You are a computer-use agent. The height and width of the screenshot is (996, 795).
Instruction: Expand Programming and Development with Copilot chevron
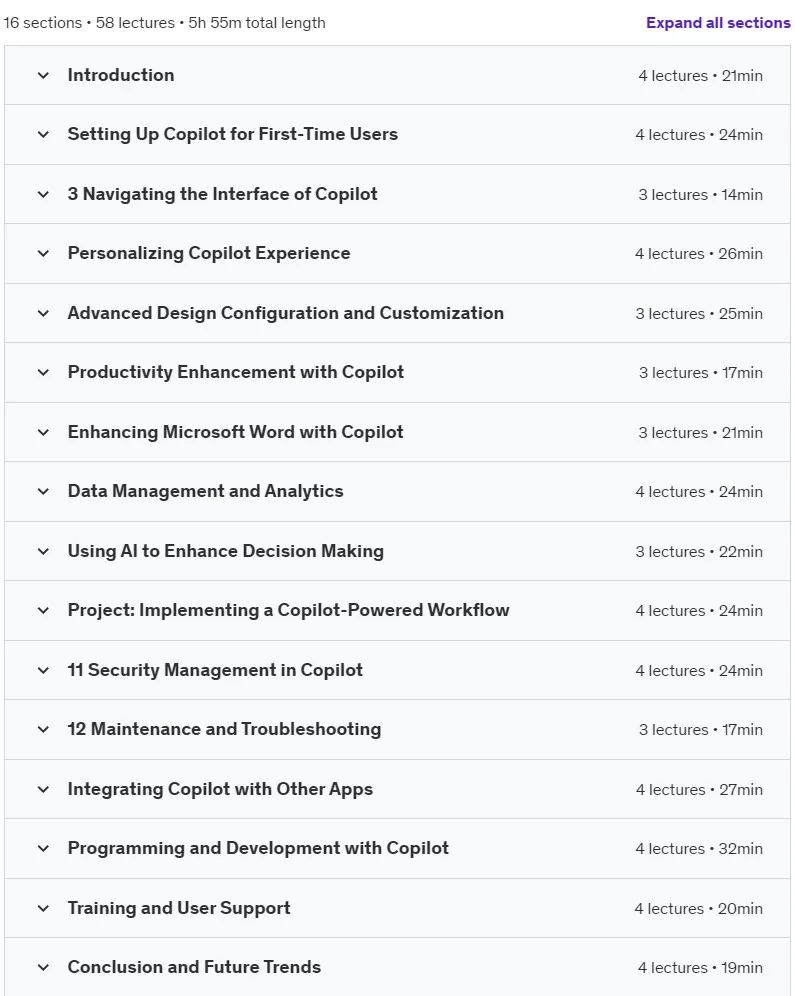pyautogui.click(x=43, y=849)
